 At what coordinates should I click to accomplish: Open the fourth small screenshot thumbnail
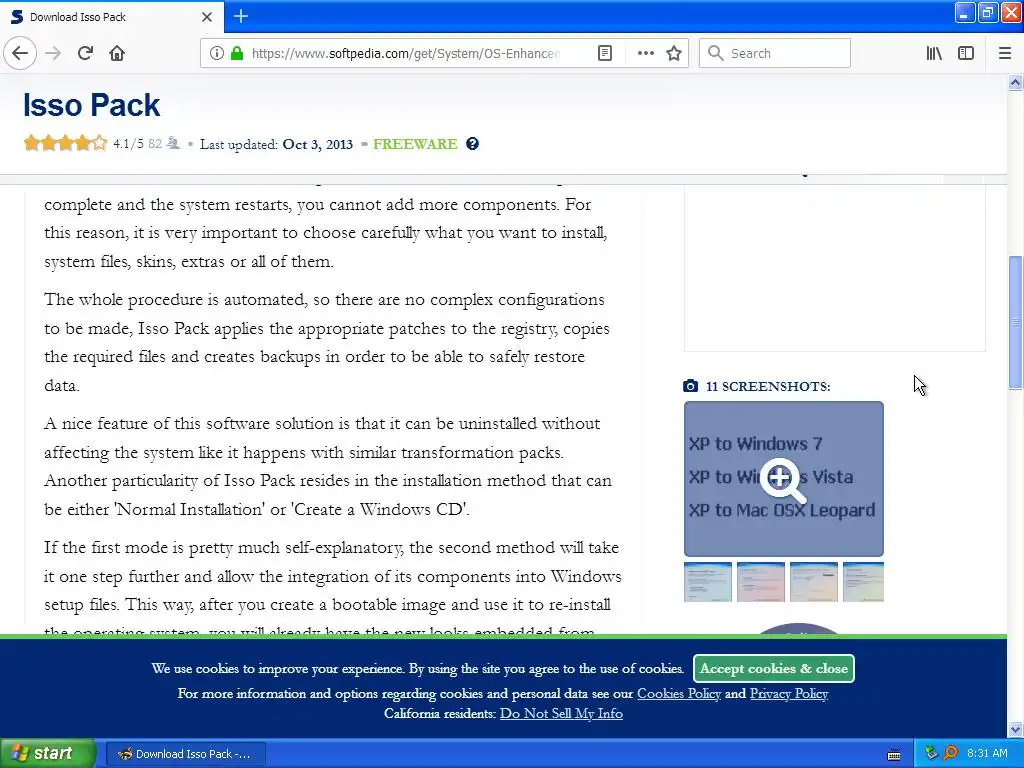[863, 581]
